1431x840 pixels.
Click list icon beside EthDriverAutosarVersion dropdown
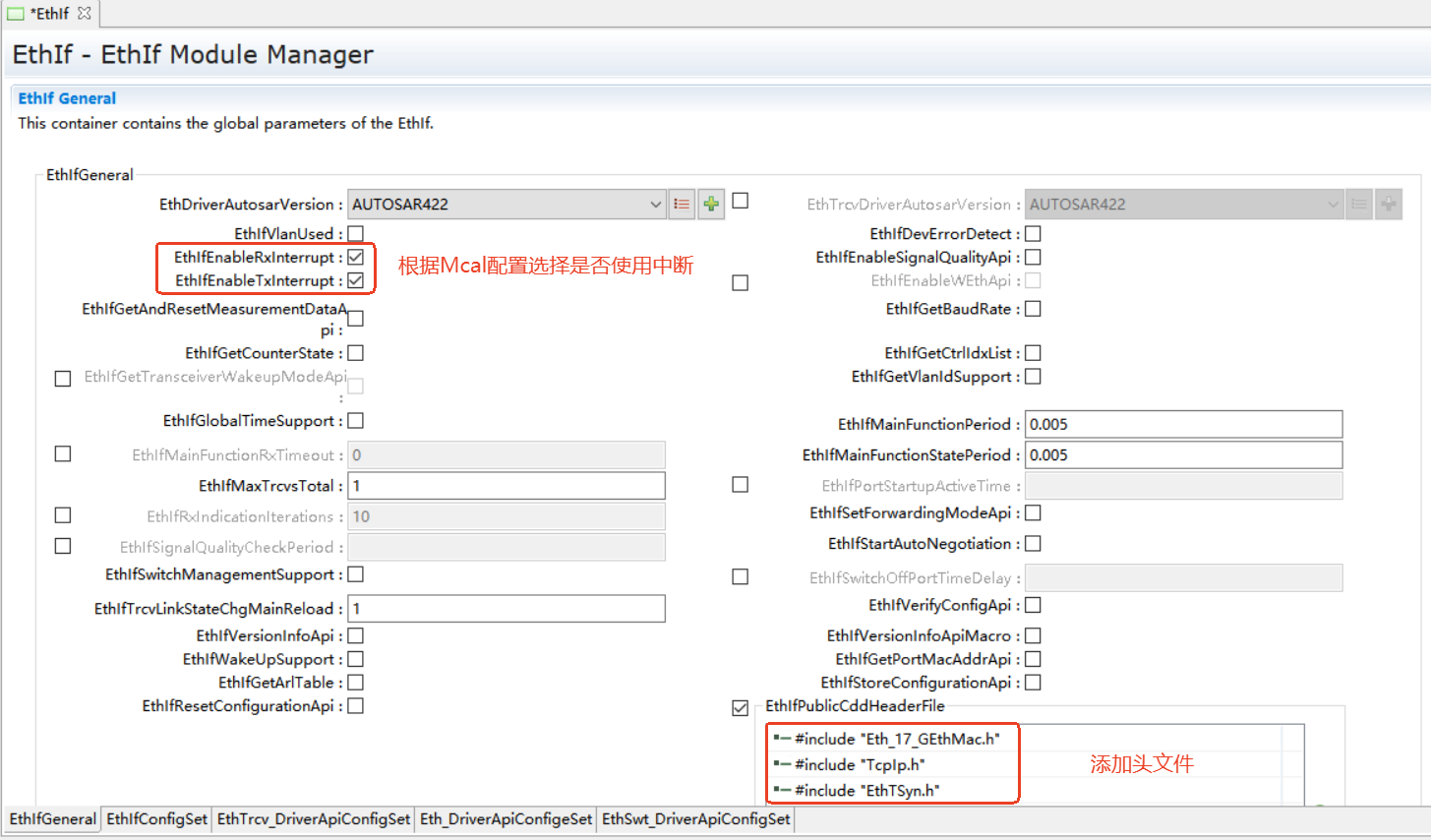(x=682, y=205)
